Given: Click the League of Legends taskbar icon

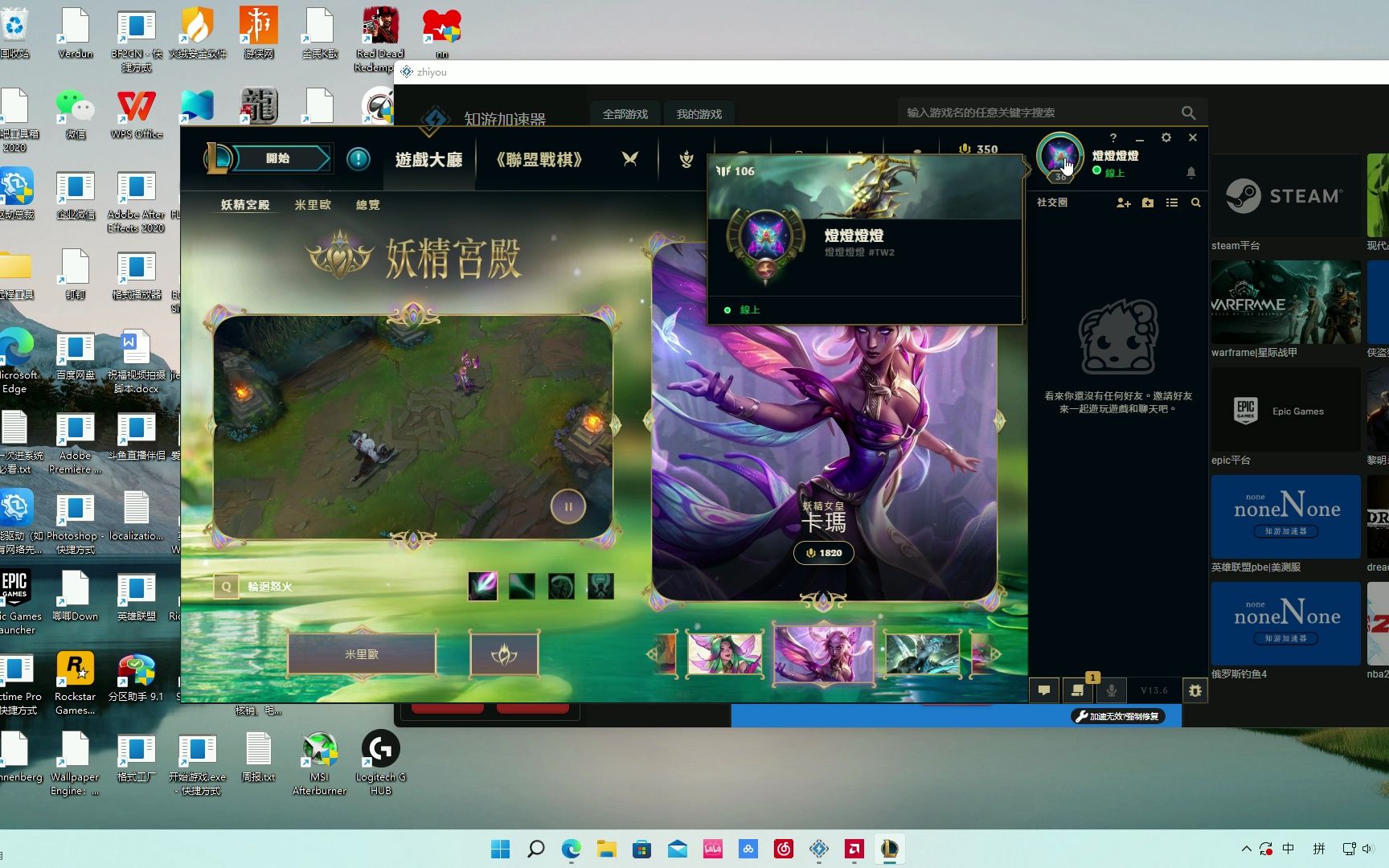Looking at the screenshot, I should 889,849.
